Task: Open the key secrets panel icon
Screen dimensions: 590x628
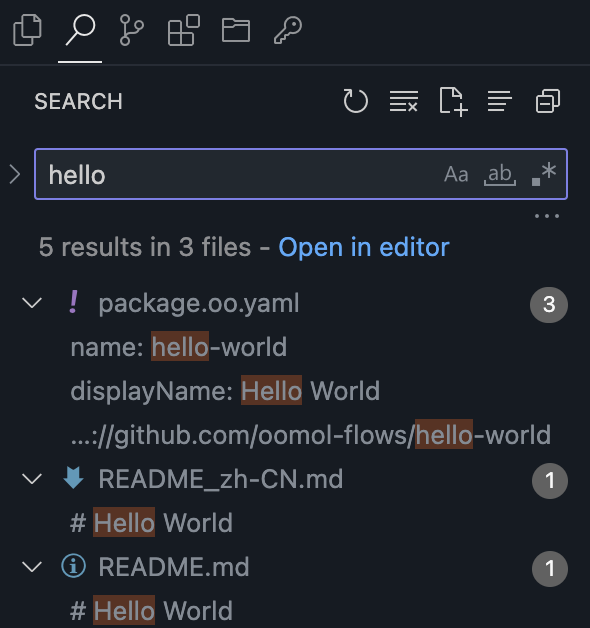Action: [288, 30]
